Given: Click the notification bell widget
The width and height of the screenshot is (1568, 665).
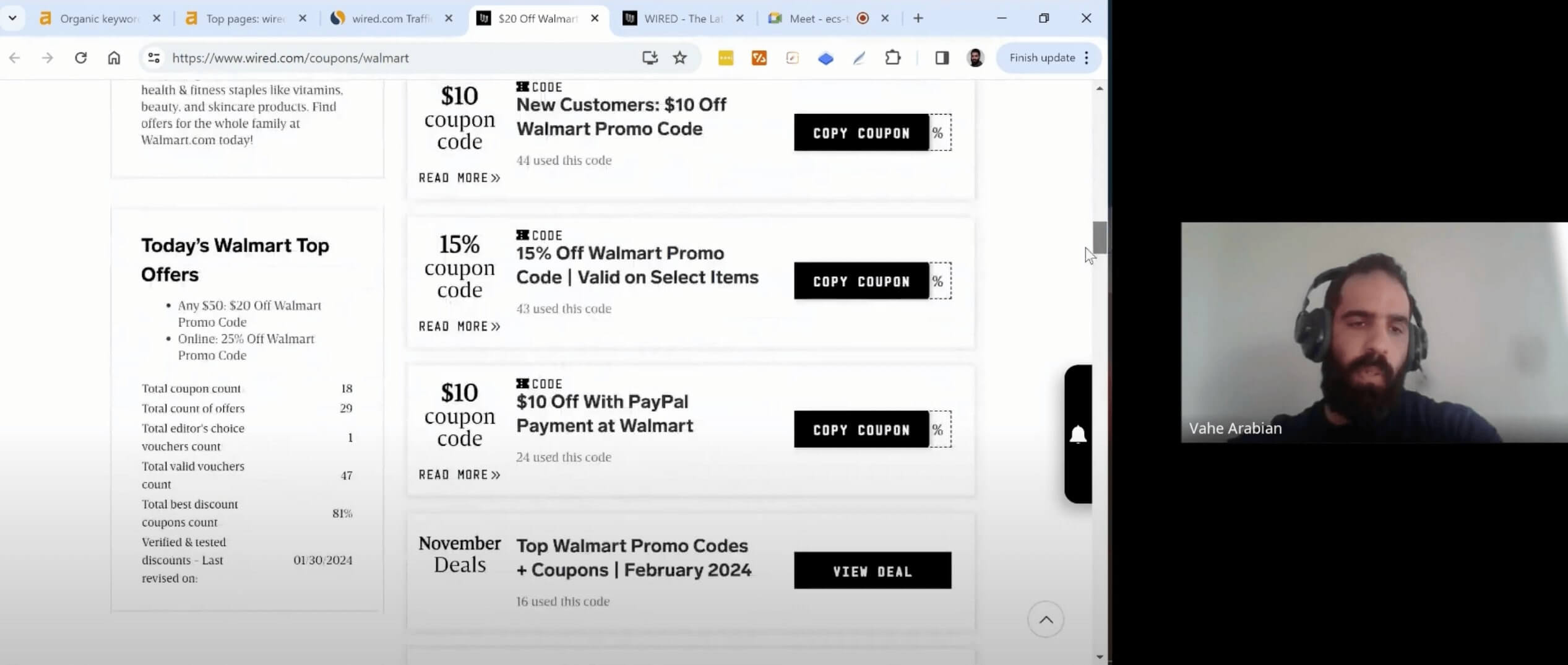Looking at the screenshot, I should tap(1078, 434).
